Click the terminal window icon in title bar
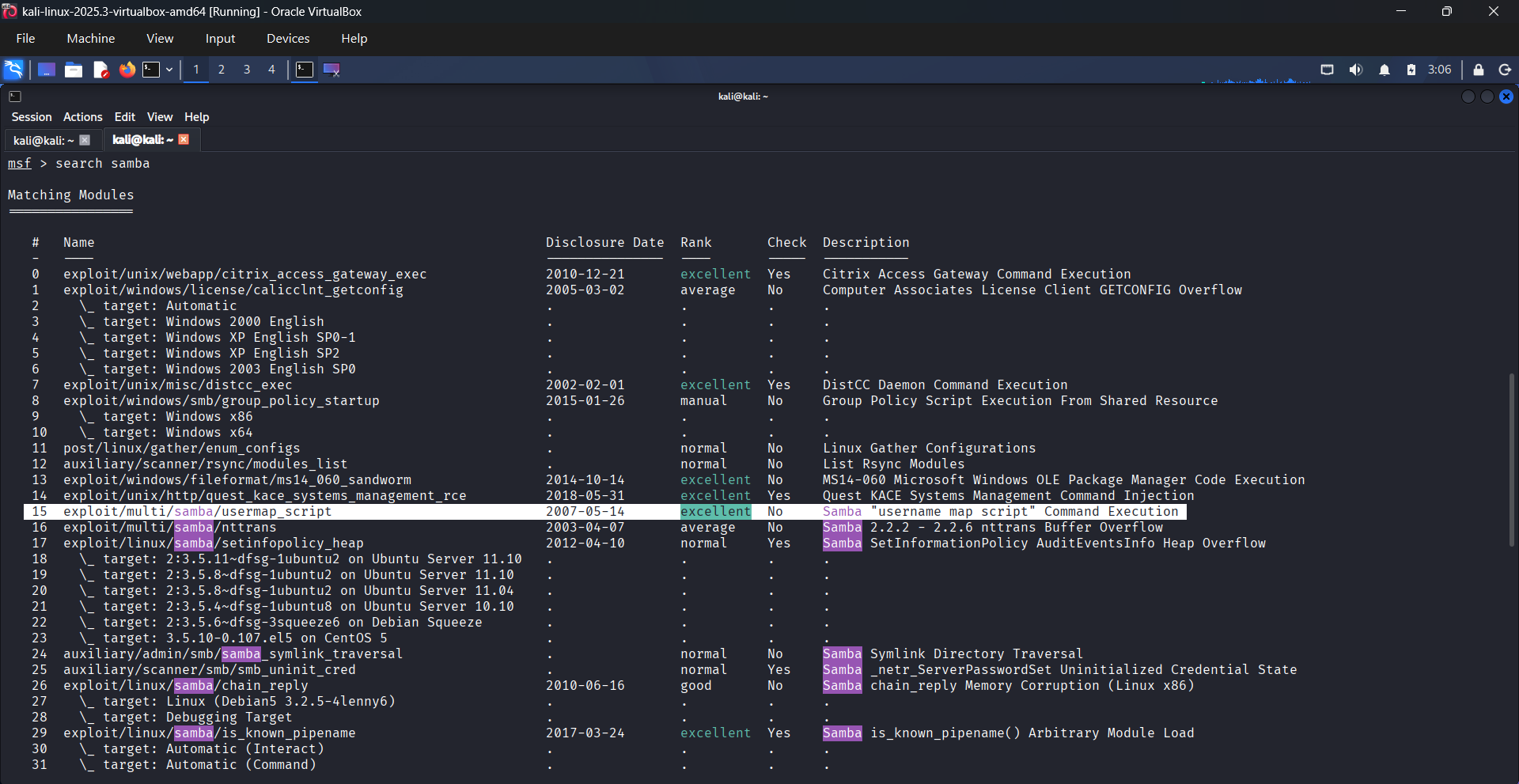The image size is (1519, 784). click(15, 97)
